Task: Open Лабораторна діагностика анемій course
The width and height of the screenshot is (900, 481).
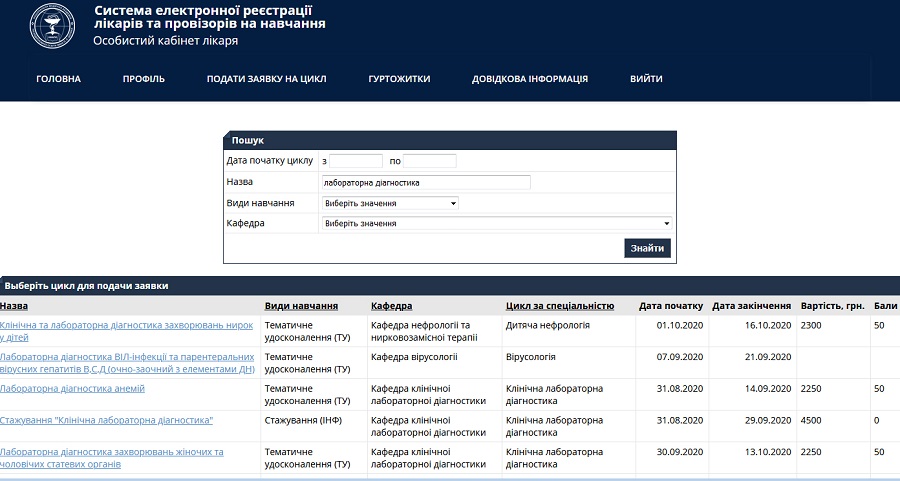Action: click(x=72, y=389)
